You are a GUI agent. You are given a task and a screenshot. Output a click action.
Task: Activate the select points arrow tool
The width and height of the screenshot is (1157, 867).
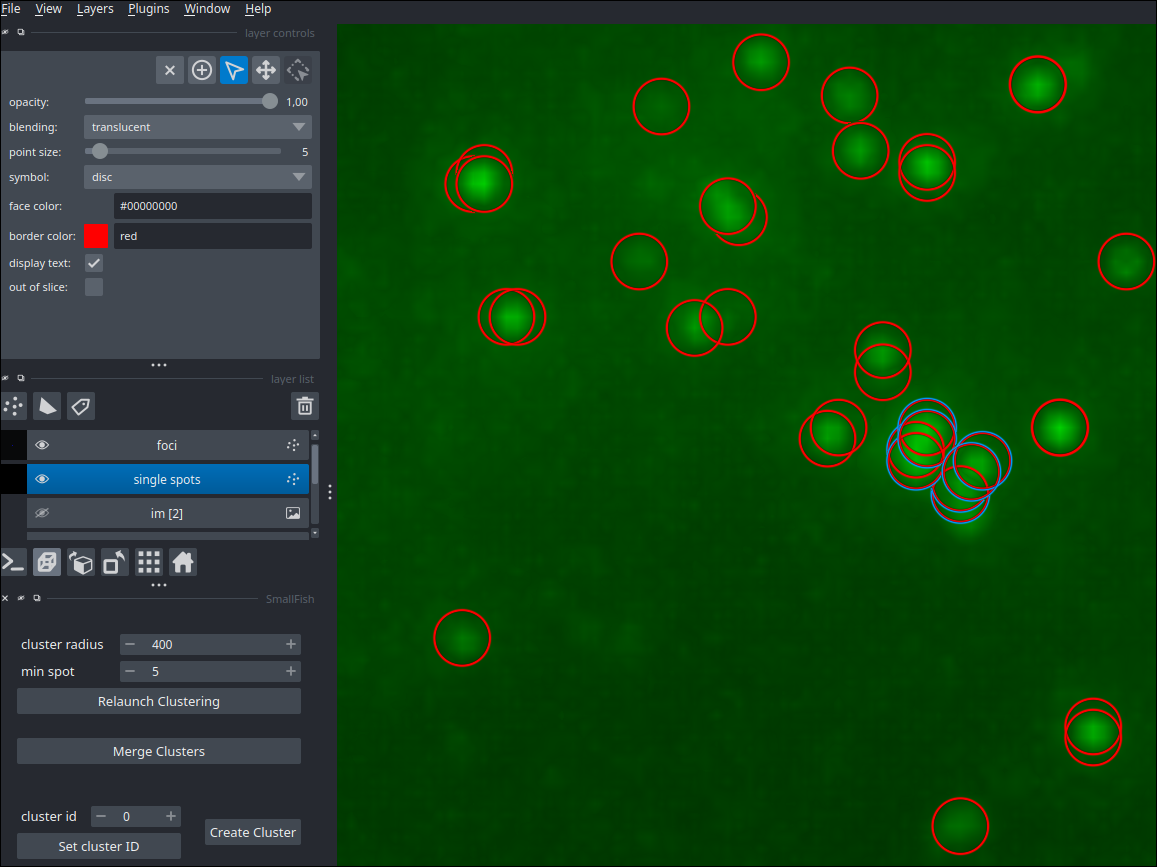(234, 70)
